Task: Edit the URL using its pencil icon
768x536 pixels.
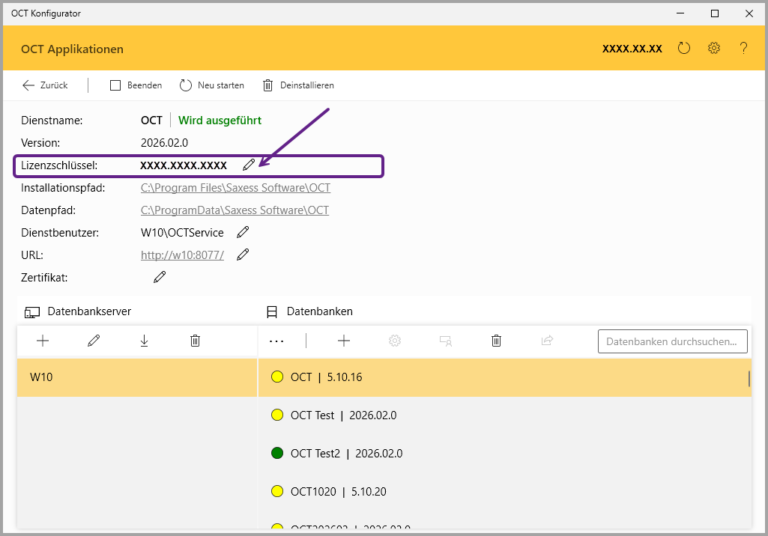Action: 242,255
